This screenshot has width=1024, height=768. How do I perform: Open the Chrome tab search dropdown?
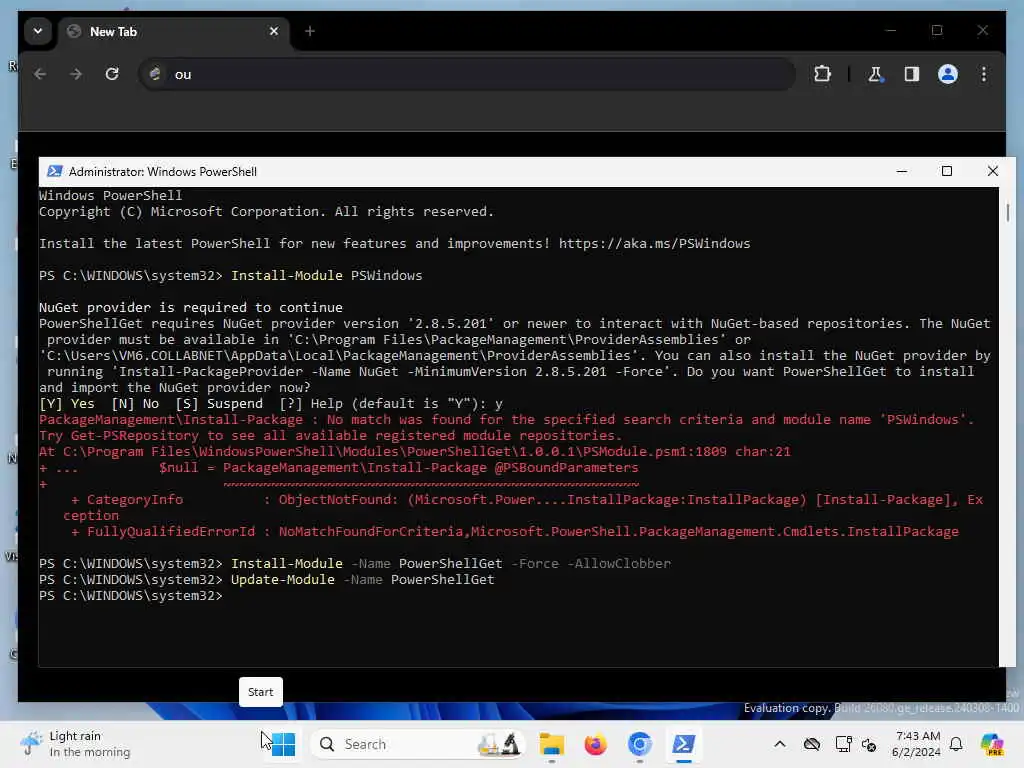[x=38, y=31]
